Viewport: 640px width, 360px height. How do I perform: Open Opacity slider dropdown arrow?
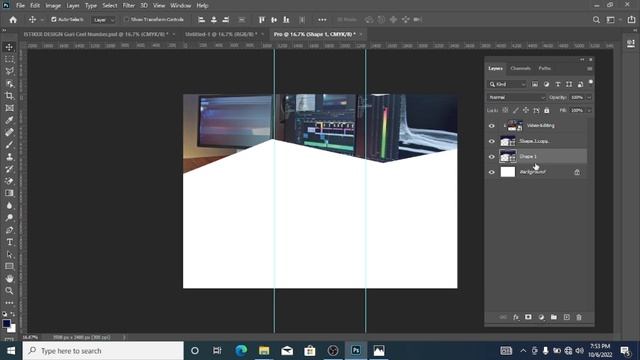click(589, 98)
